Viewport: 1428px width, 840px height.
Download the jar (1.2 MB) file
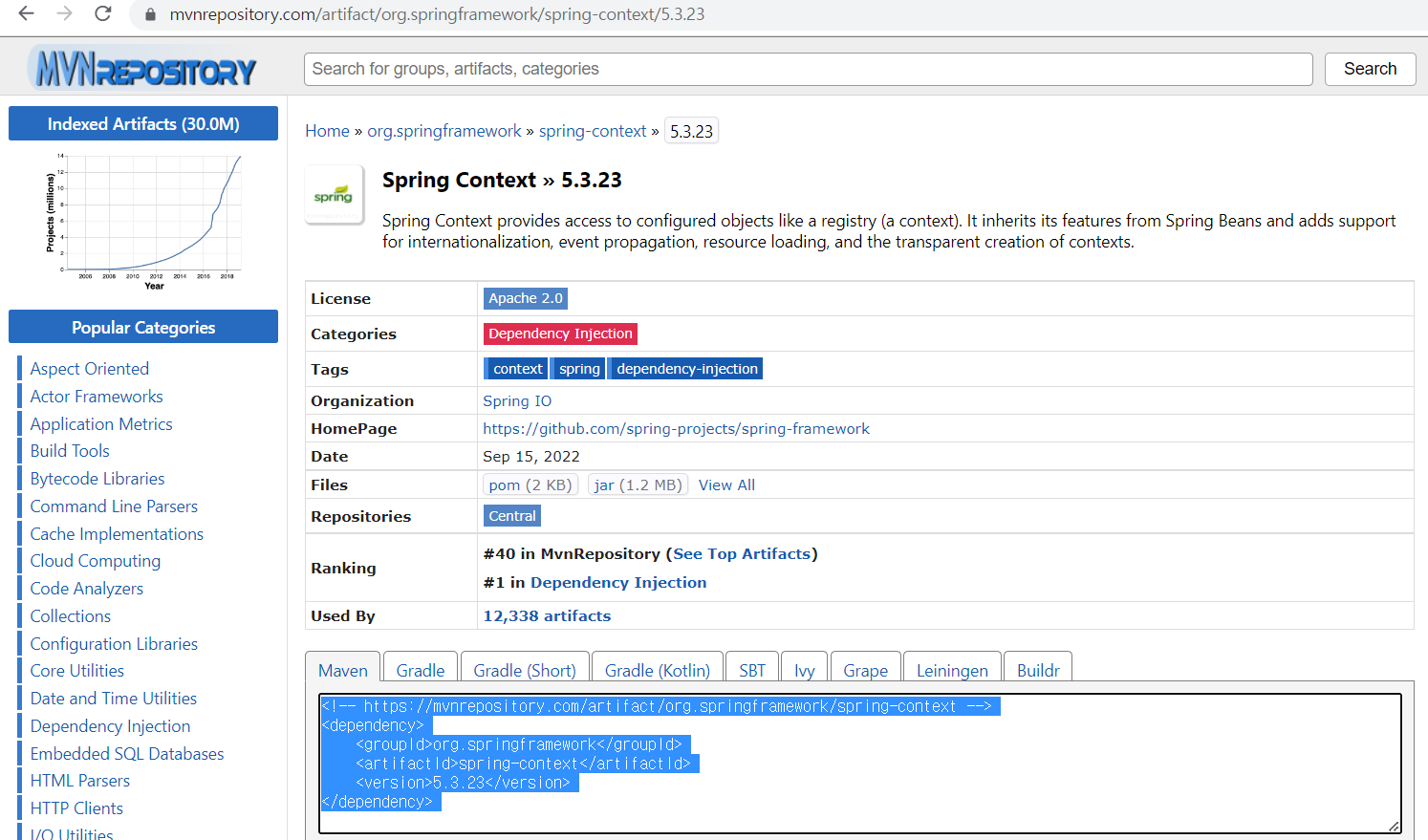click(638, 485)
